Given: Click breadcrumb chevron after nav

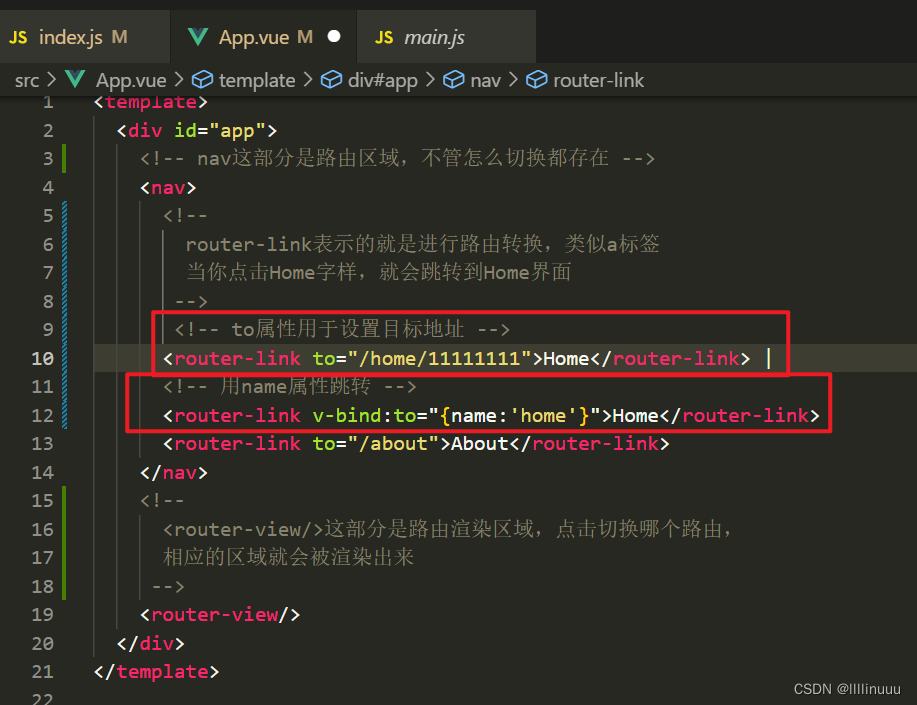Looking at the screenshot, I should (x=513, y=79).
